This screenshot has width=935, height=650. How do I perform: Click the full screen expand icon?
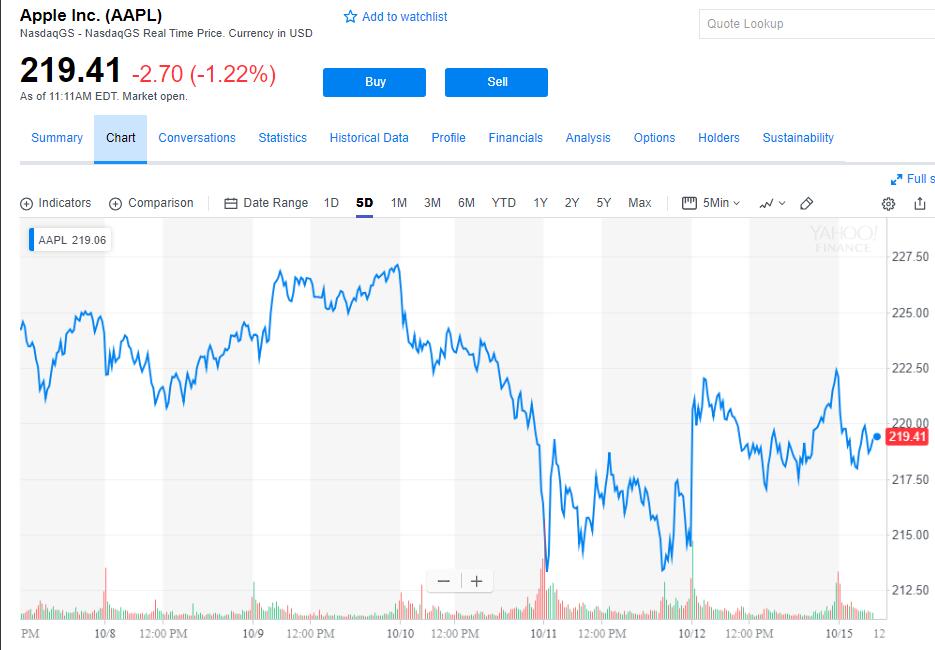(896, 179)
